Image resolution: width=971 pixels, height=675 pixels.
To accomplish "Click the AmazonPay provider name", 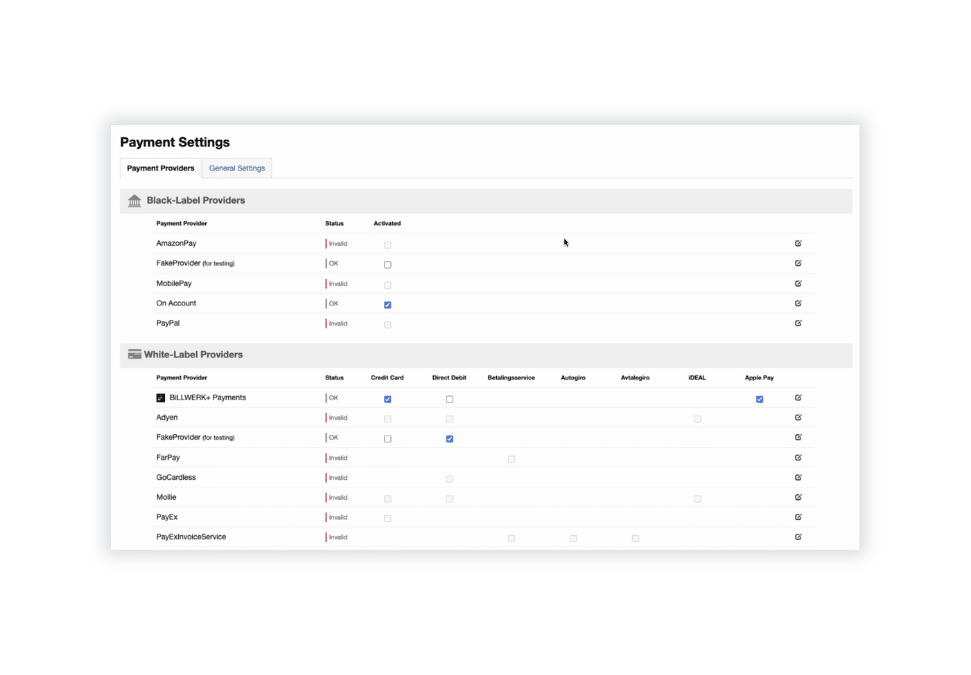I will point(176,243).
